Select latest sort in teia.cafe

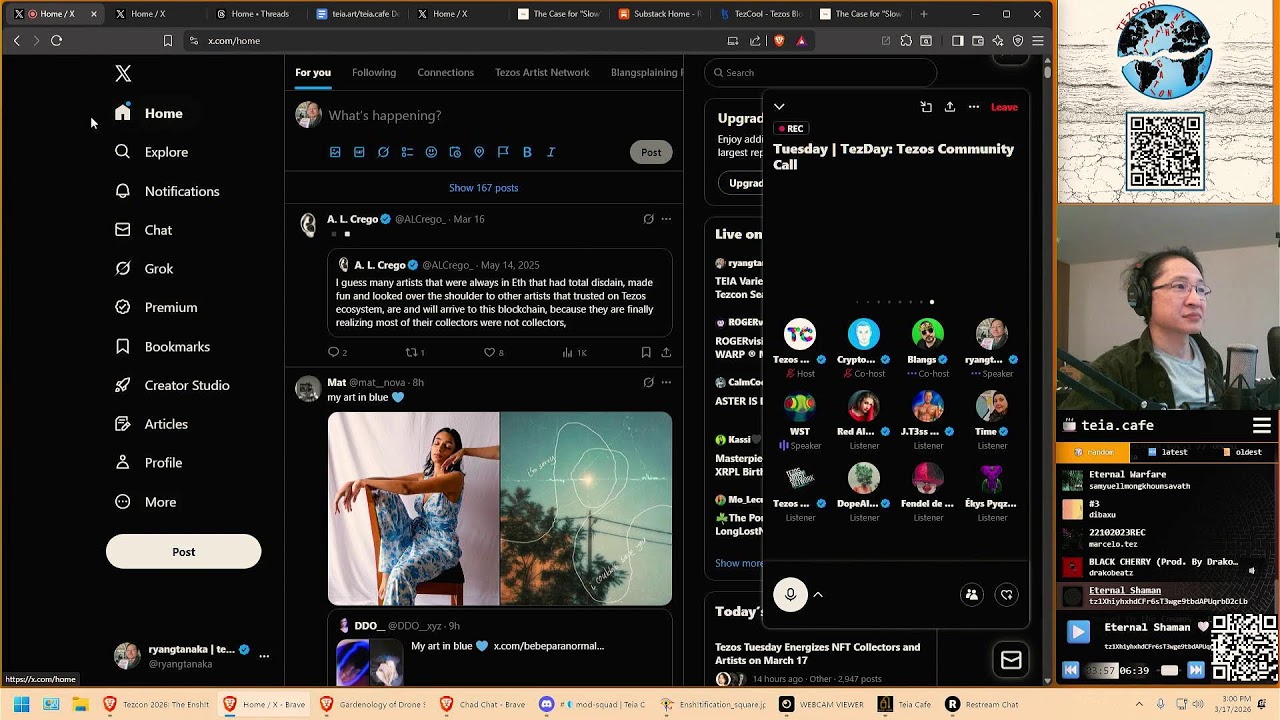click(x=1167, y=452)
